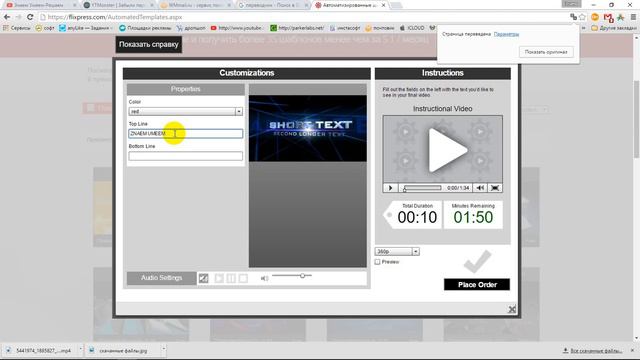Open the http://www.youtube bookmark
The height and width of the screenshot is (360, 640).
pyautogui.click(x=237, y=28)
